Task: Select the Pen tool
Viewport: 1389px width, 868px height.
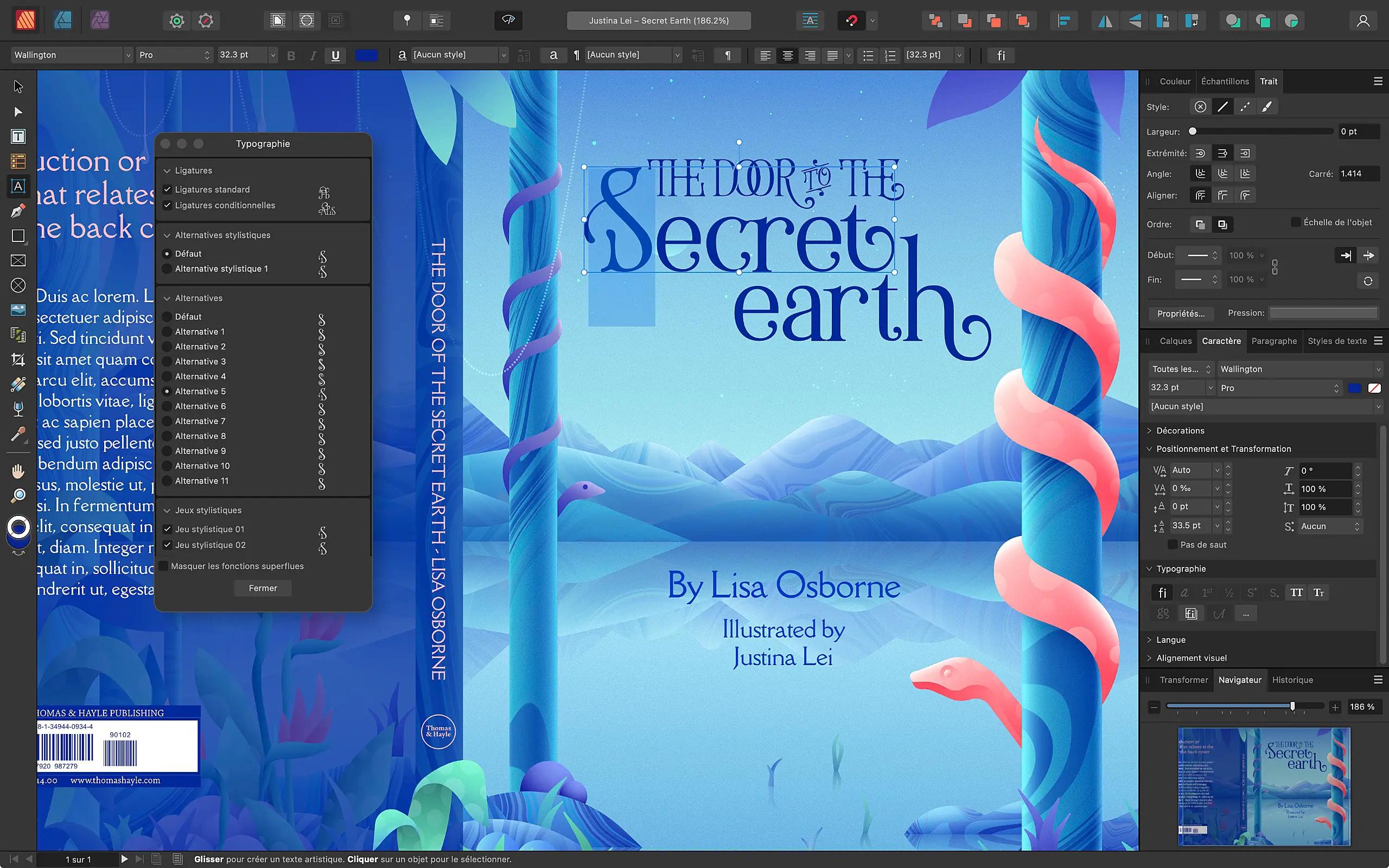Action: coord(18,211)
